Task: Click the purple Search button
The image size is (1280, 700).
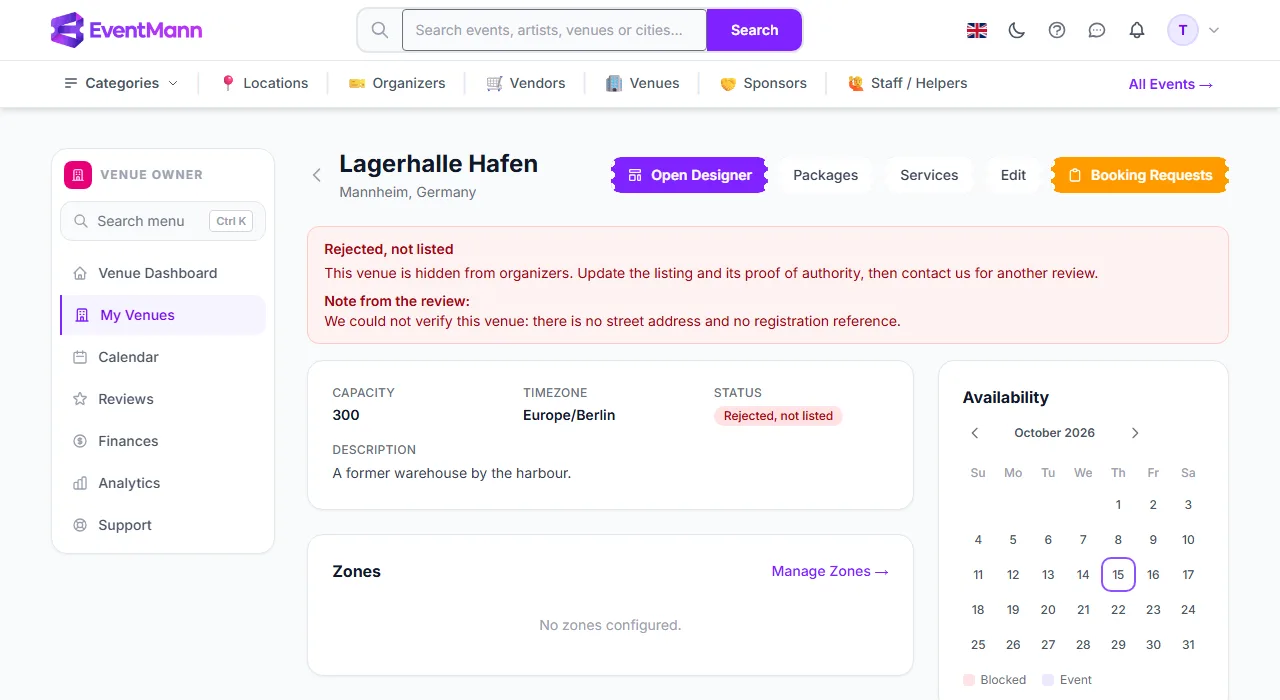Action: pyautogui.click(x=754, y=30)
